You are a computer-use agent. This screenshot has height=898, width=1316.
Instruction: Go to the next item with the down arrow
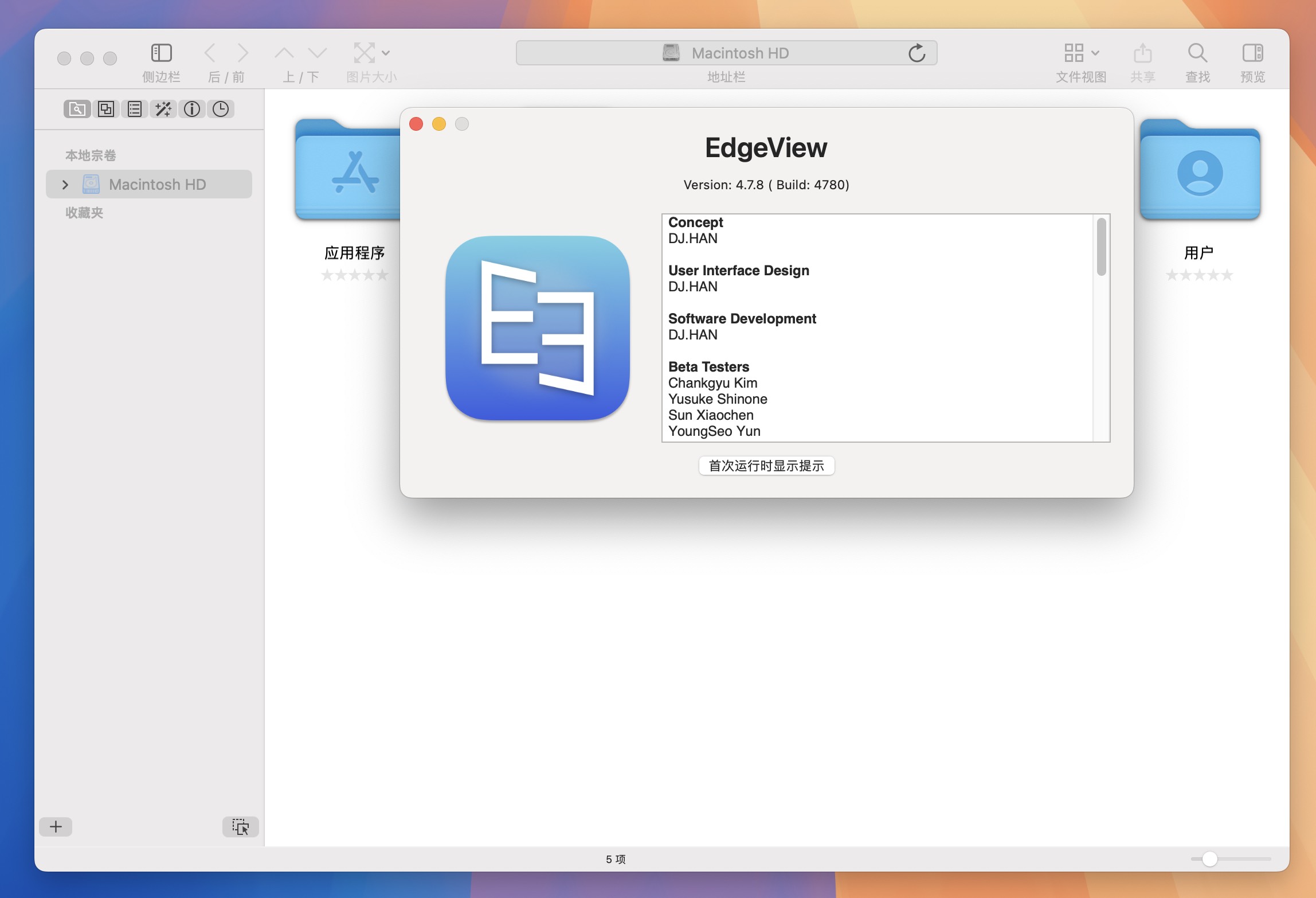pyautogui.click(x=317, y=53)
